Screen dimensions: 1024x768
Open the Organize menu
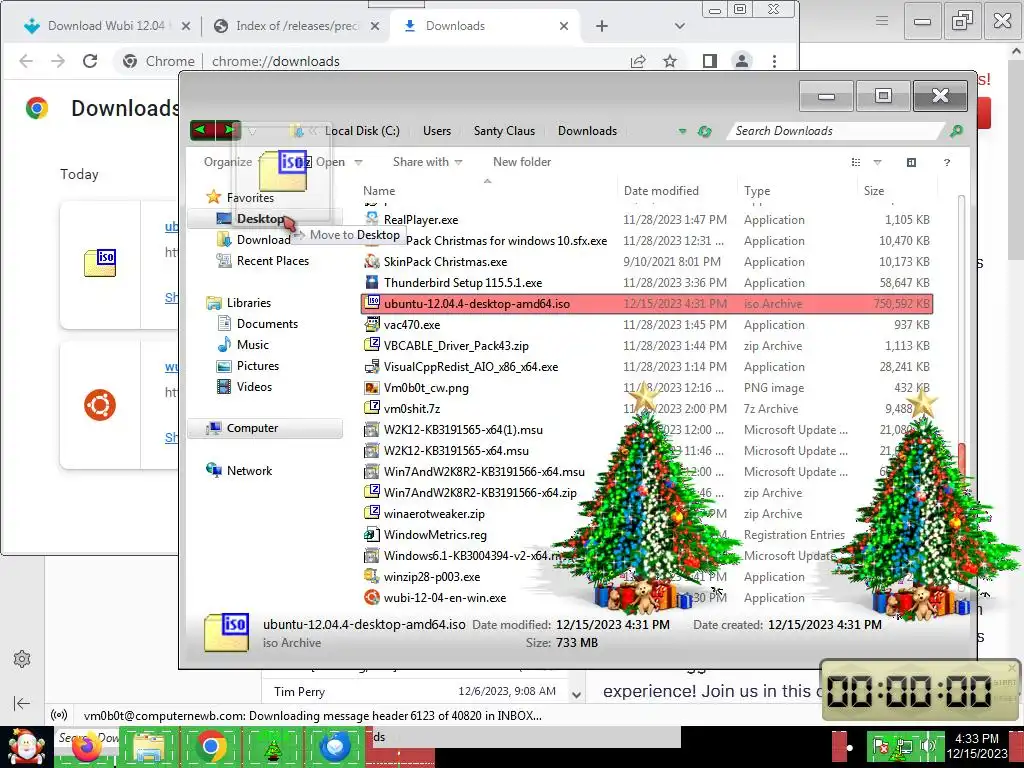227,162
